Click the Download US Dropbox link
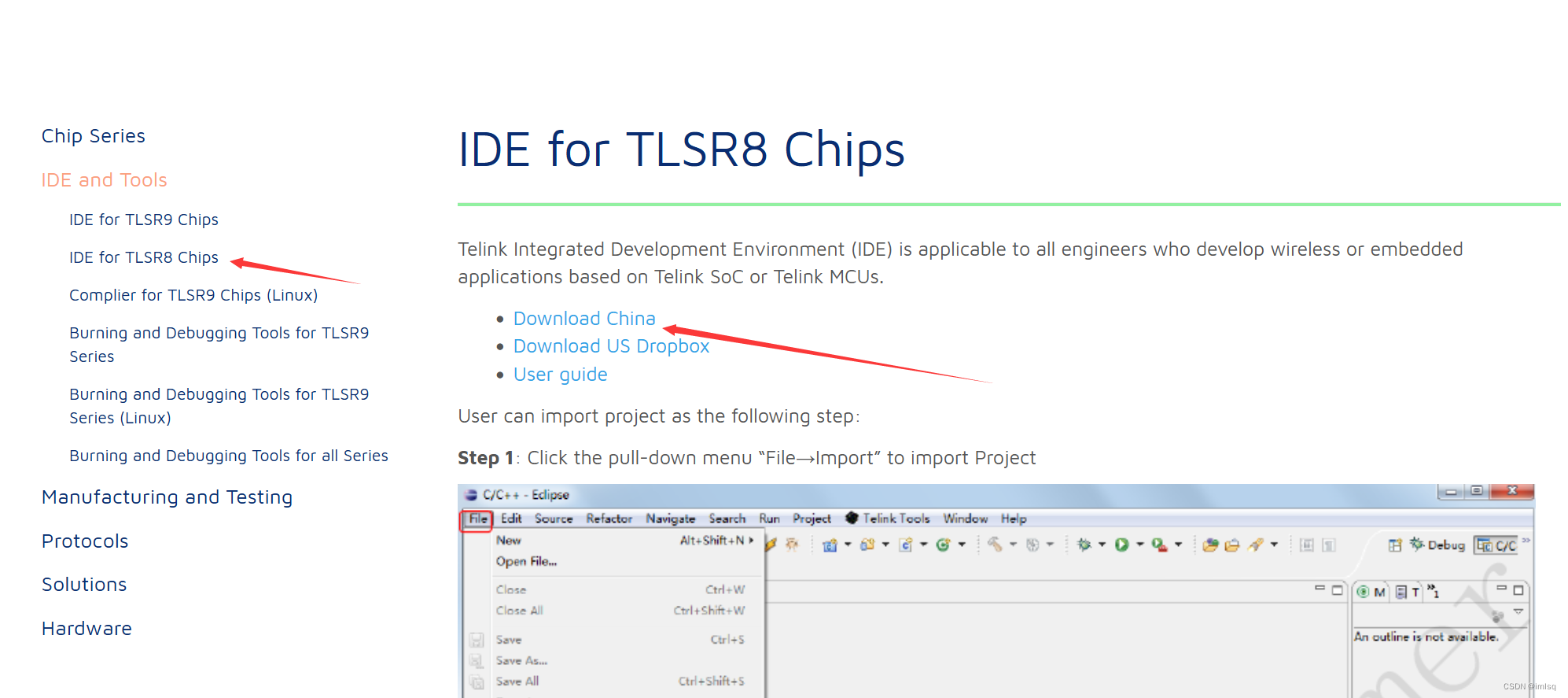 click(x=611, y=346)
